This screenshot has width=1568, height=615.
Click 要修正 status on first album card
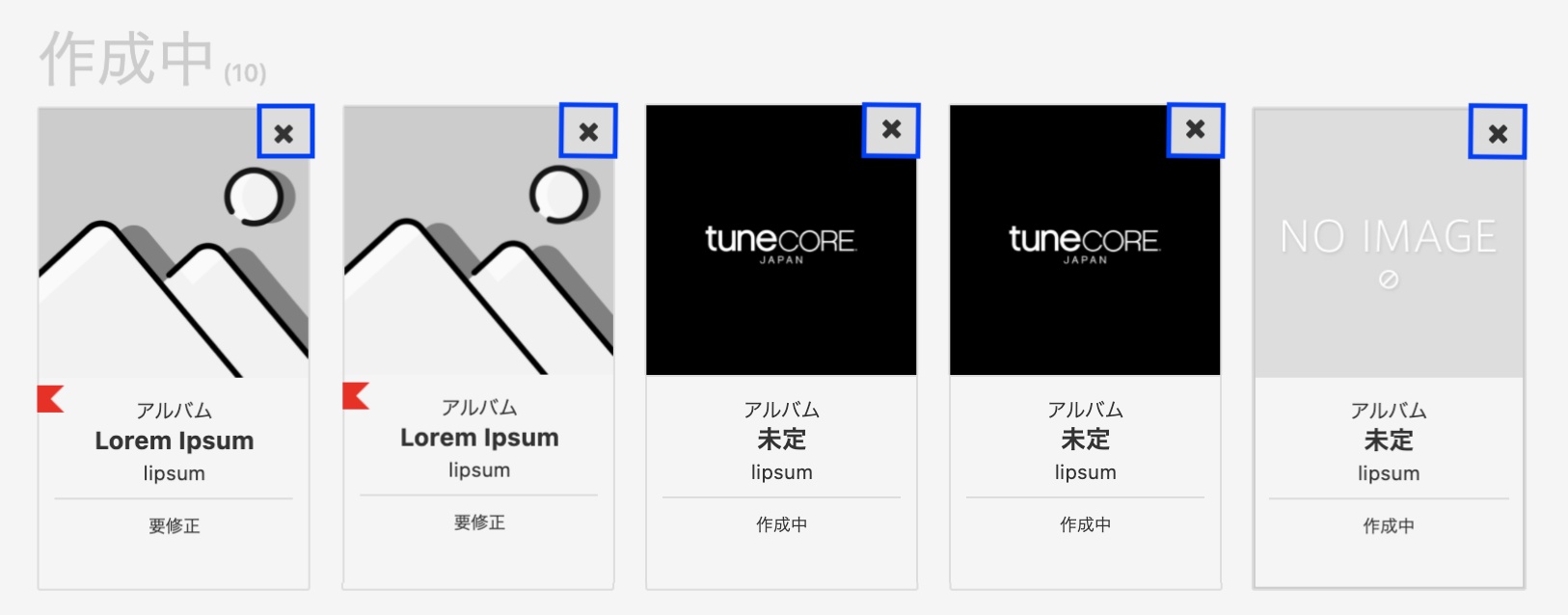175,526
